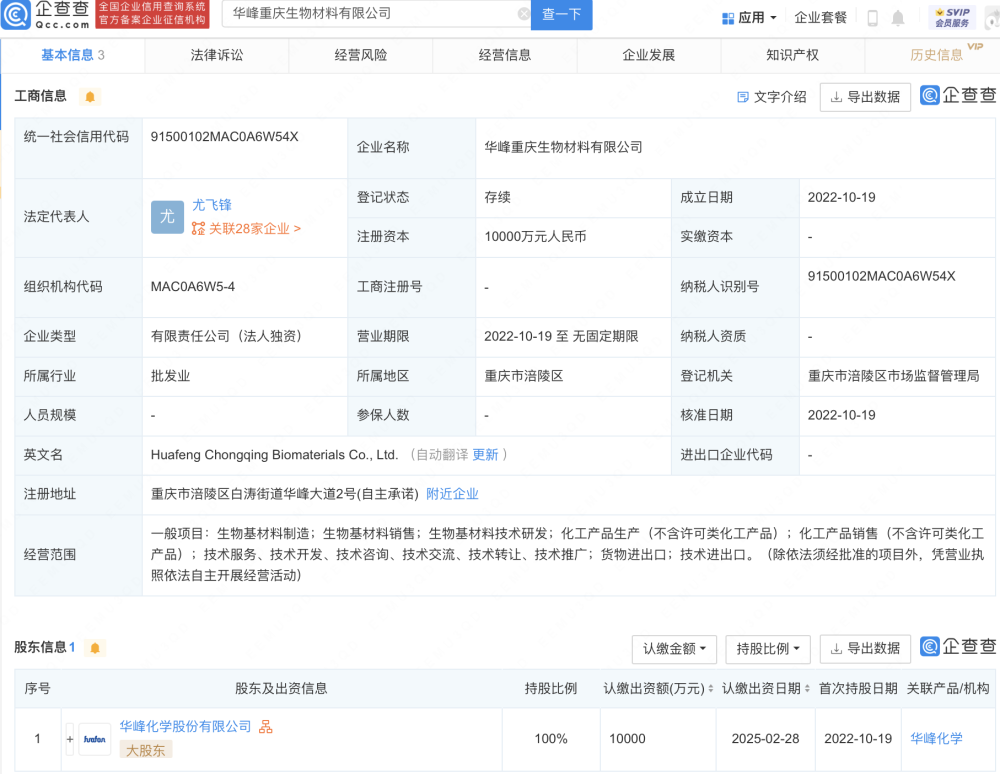Screen dimensions: 1000x774
Task: Open the 认缴金额 dropdown
Action: [x=674, y=649]
